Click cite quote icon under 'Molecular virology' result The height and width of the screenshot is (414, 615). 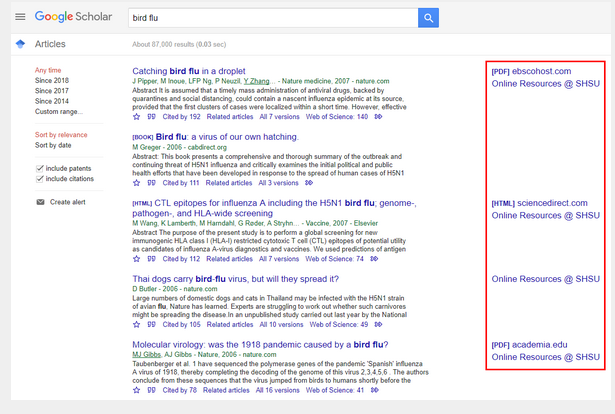tap(151, 390)
